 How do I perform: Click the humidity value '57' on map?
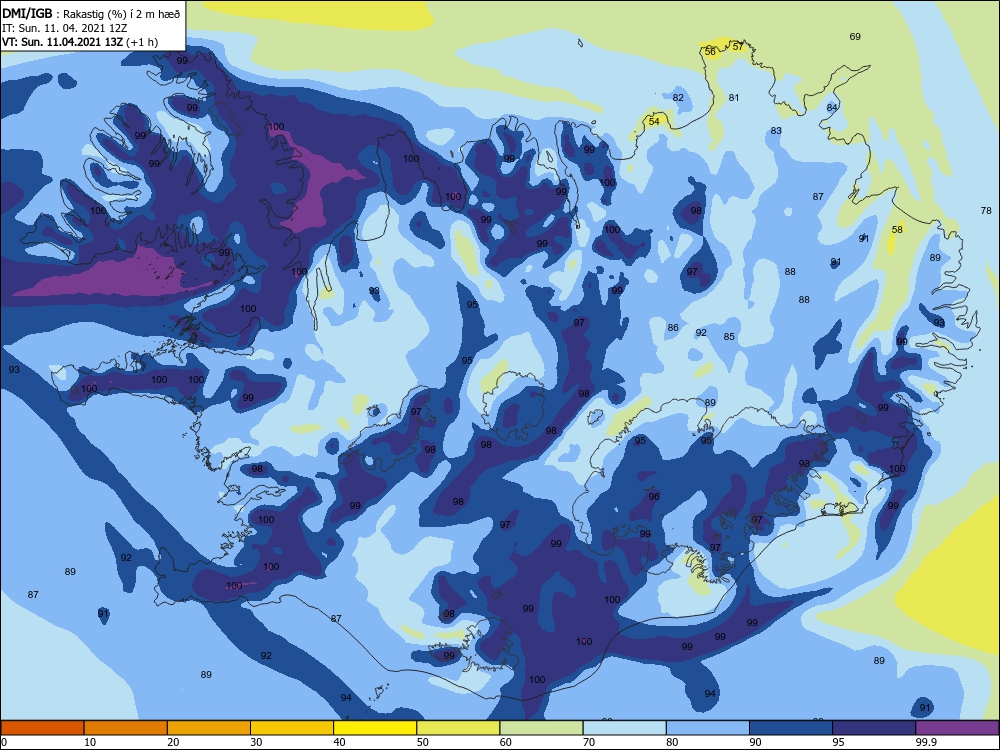click(738, 46)
